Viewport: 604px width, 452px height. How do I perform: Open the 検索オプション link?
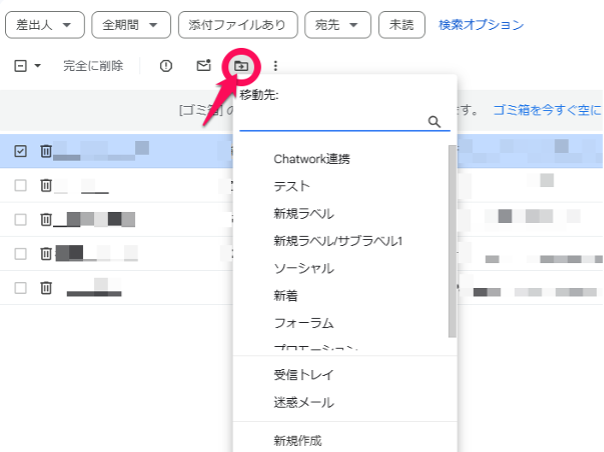[481, 25]
